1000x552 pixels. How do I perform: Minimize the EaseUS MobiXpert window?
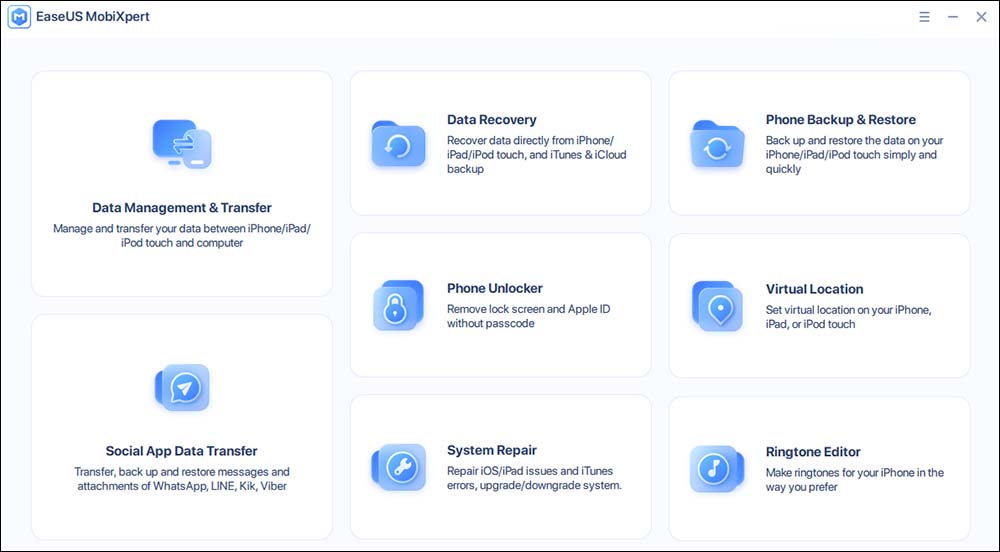tap(953, 17)
